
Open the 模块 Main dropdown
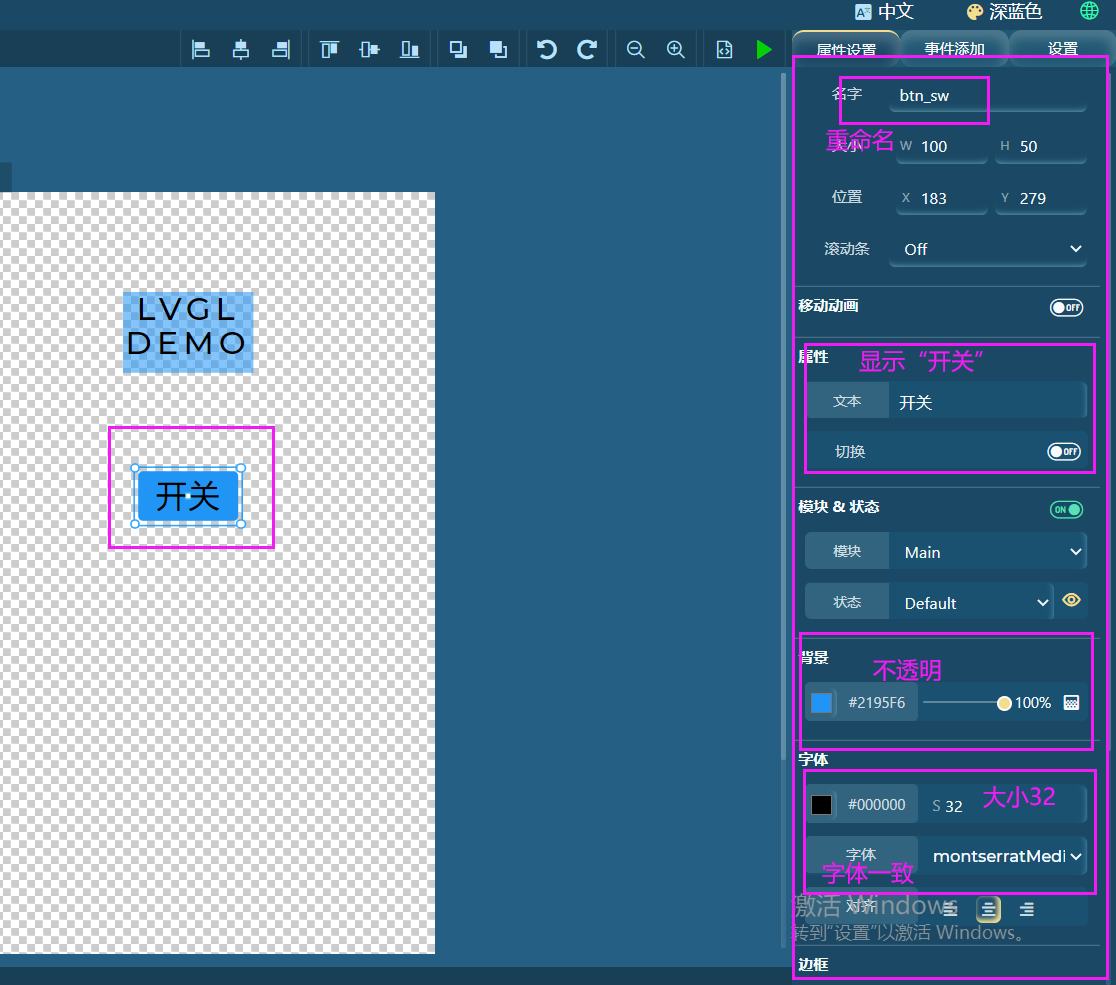point(988,552)
